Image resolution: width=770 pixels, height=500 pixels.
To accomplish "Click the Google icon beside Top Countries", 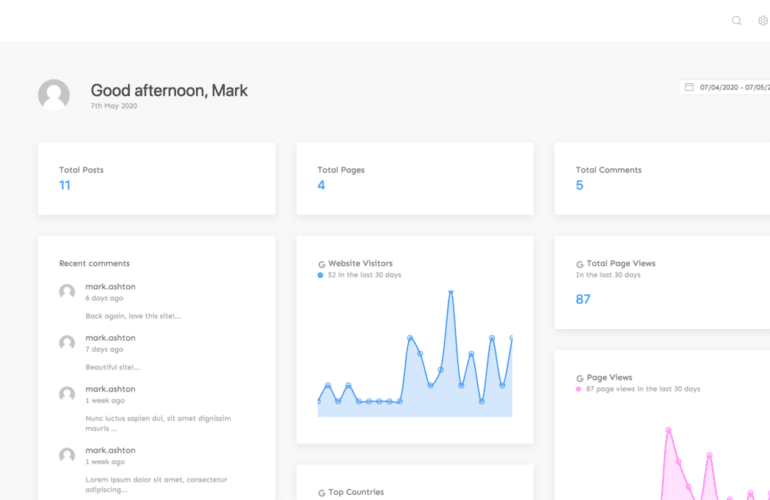I will click(x=321, y=492).
